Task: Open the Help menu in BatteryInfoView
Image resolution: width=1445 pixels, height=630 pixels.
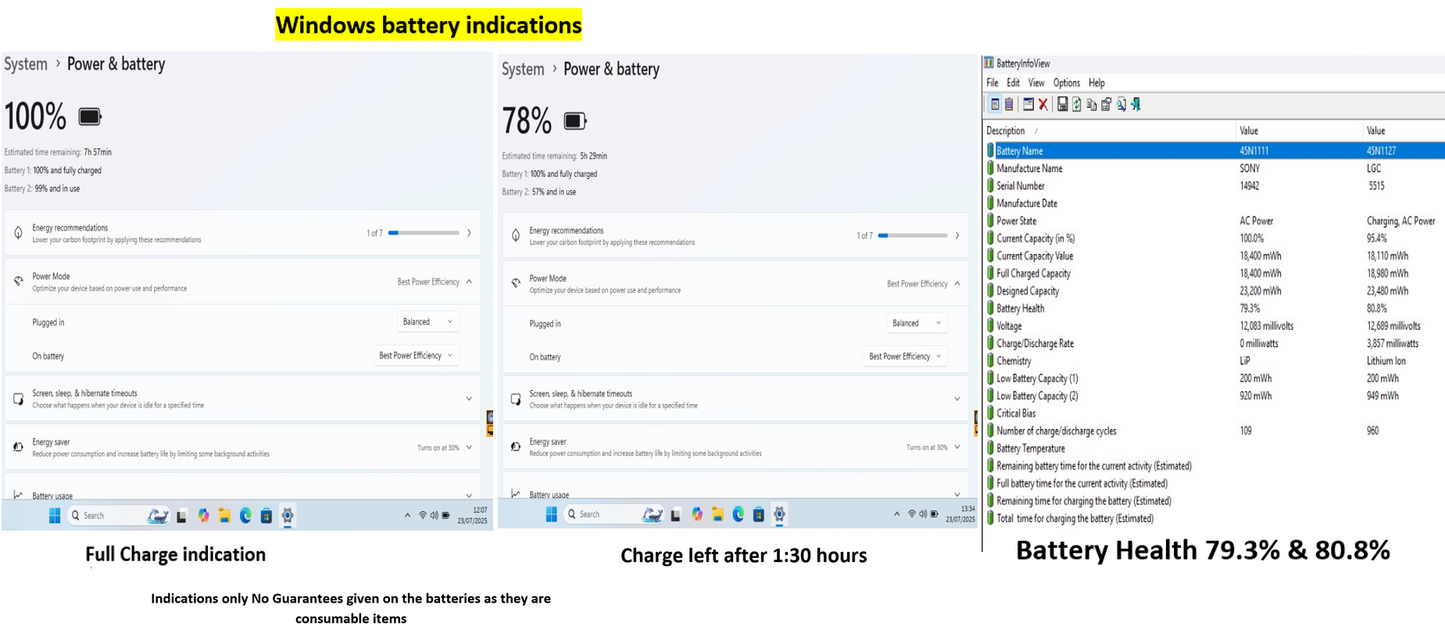Action: coord(1097,83)
